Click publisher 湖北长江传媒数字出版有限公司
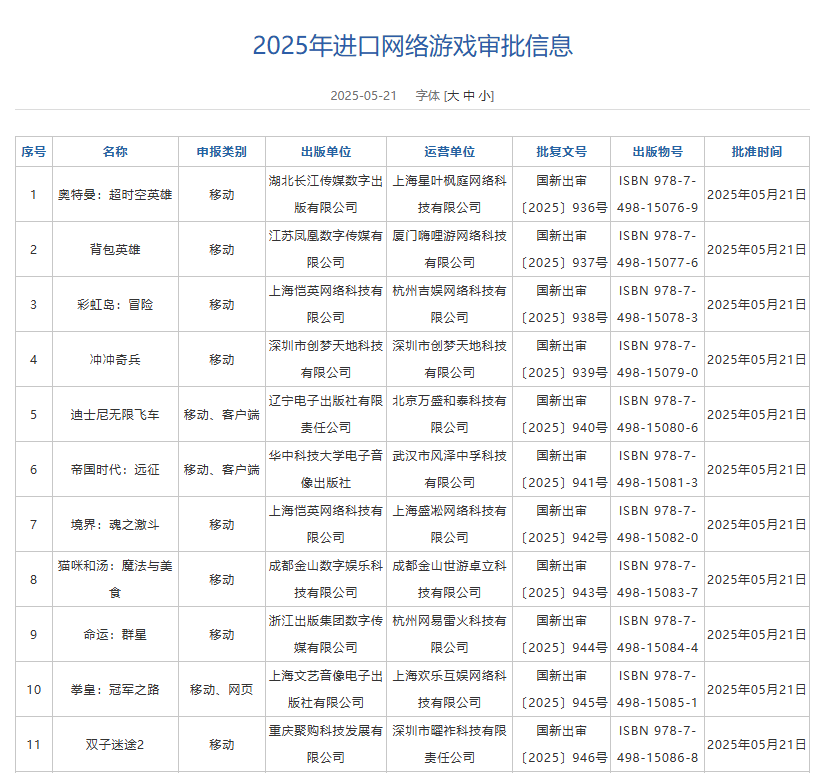Viewport: 819px width, 773px height. point(325,194)
